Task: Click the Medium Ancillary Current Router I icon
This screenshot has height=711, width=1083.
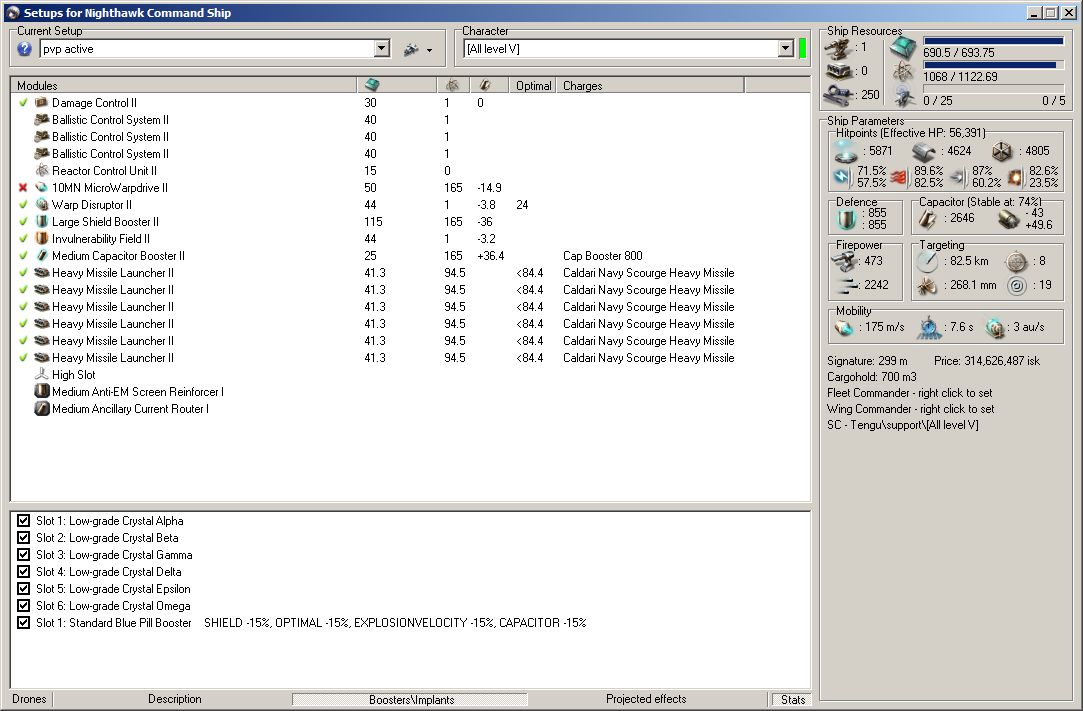Action: pos(41,408)
